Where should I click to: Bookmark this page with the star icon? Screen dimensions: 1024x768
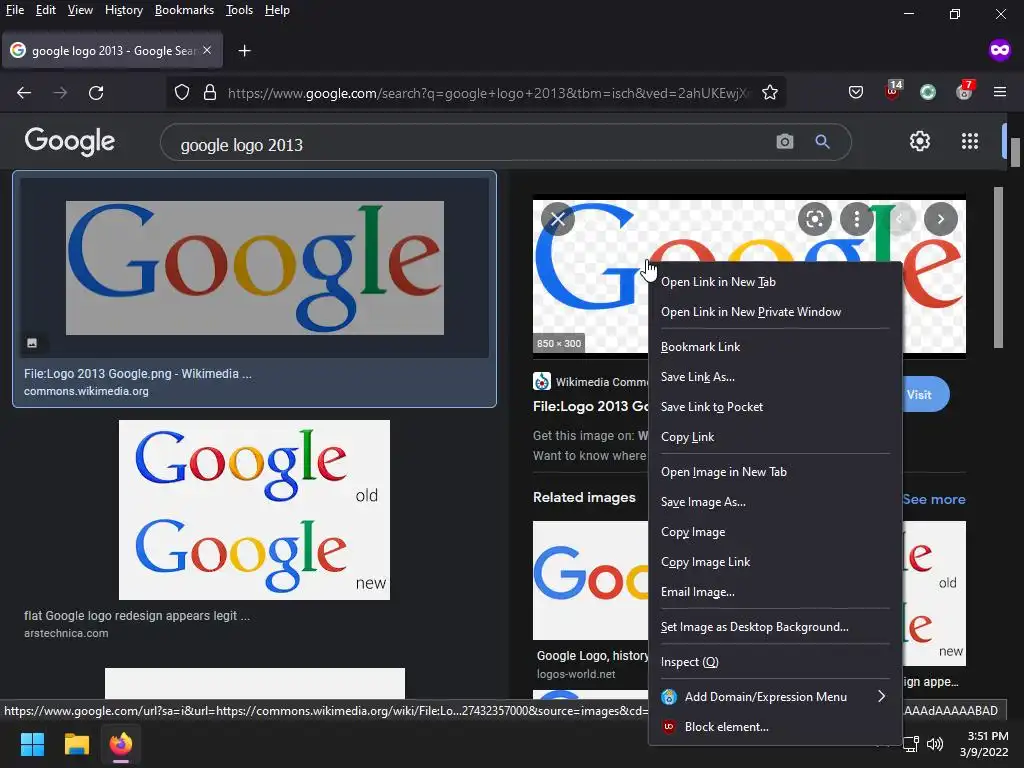(770, 93)
